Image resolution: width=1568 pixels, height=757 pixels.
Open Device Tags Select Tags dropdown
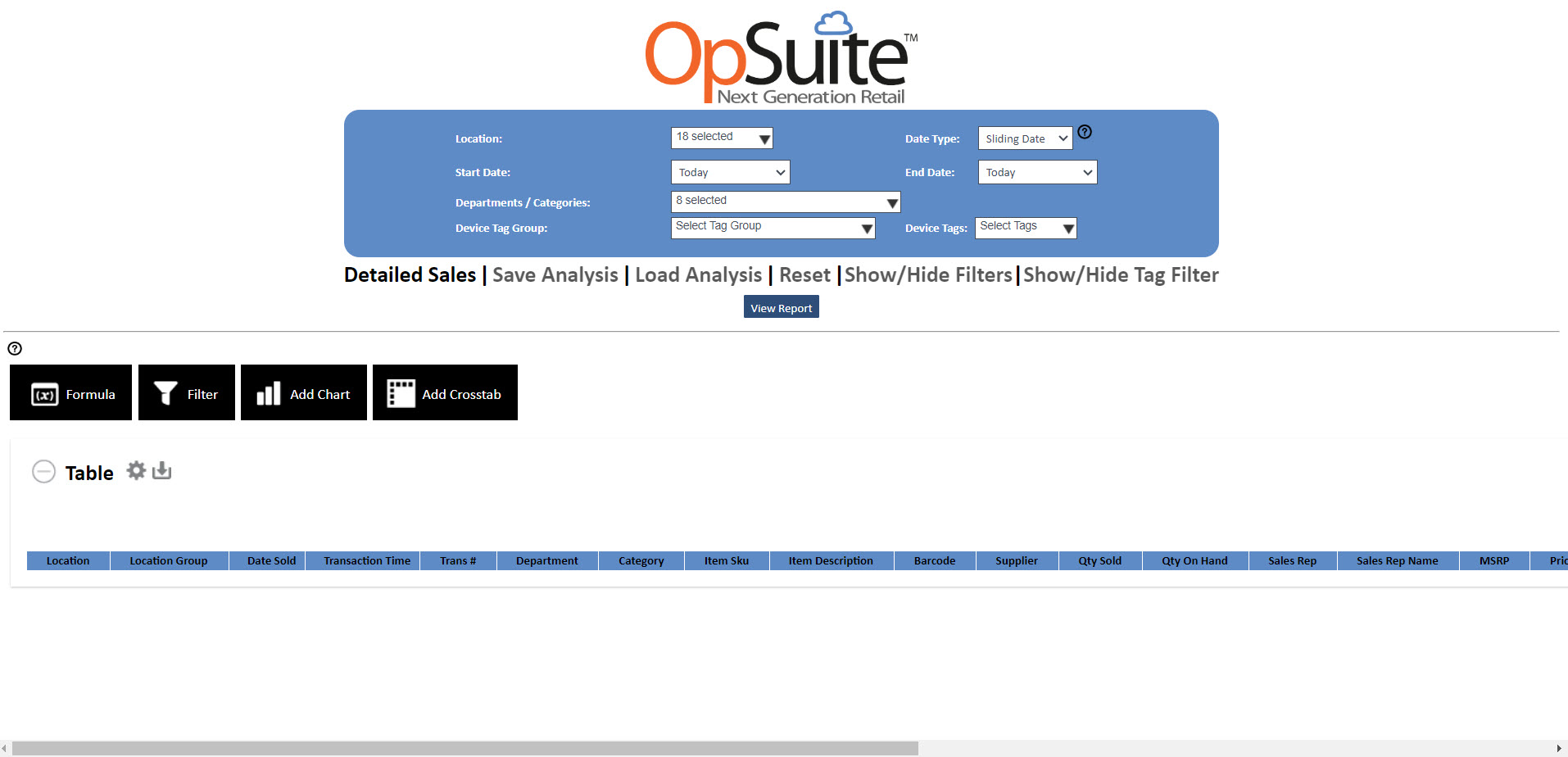click(x=1026, y=228)
